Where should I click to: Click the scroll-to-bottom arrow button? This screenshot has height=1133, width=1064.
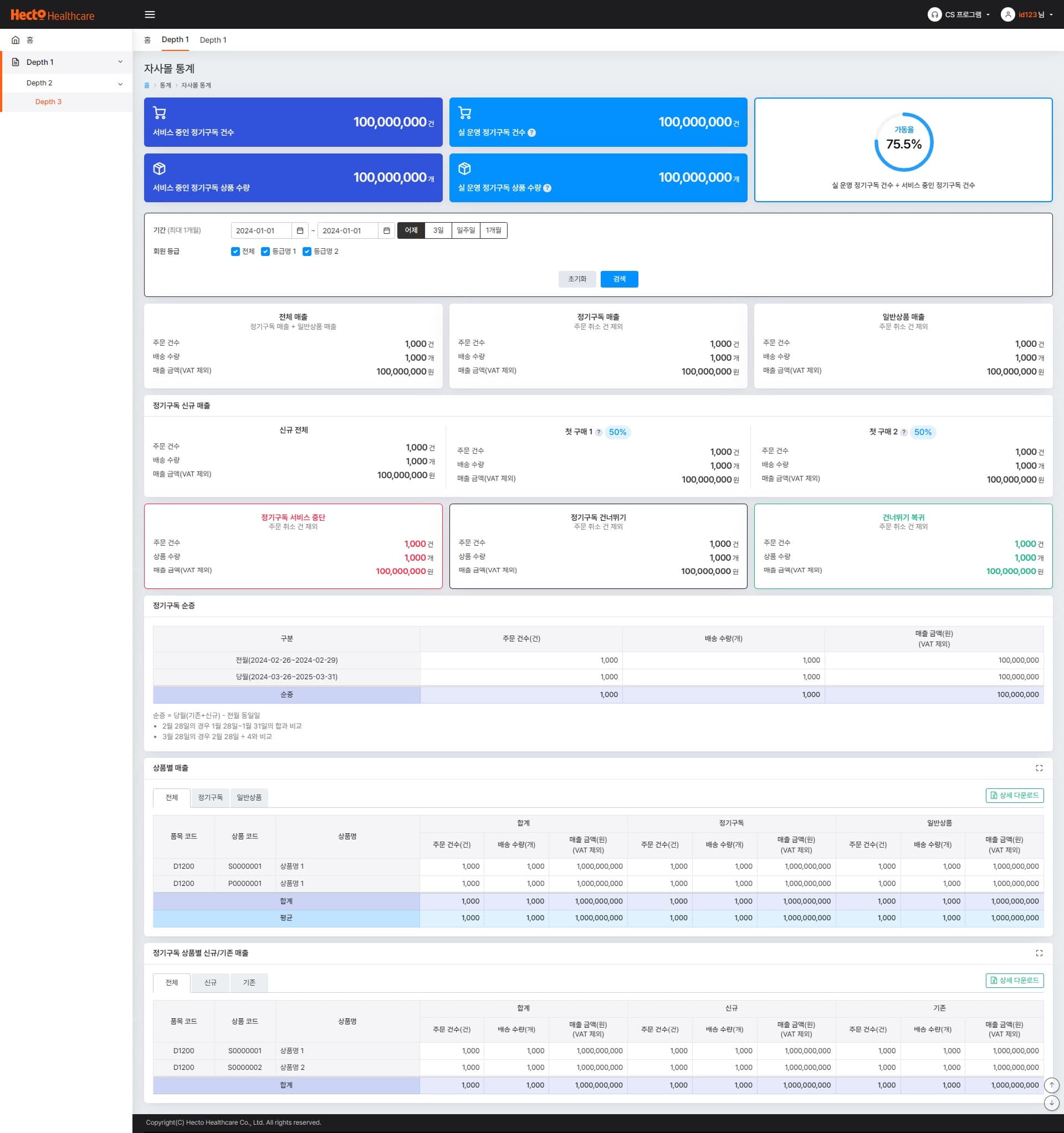1051,1104
